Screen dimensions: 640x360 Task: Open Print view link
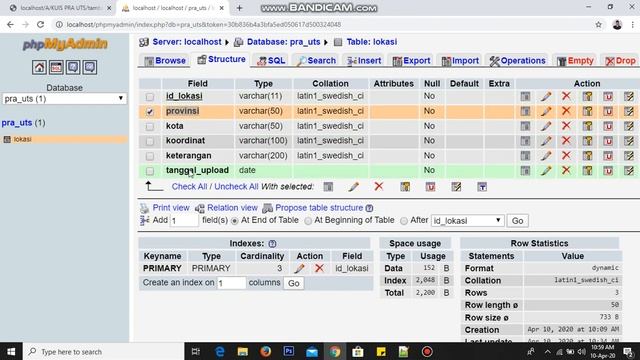pyautogui.click(x=171, y=208)
